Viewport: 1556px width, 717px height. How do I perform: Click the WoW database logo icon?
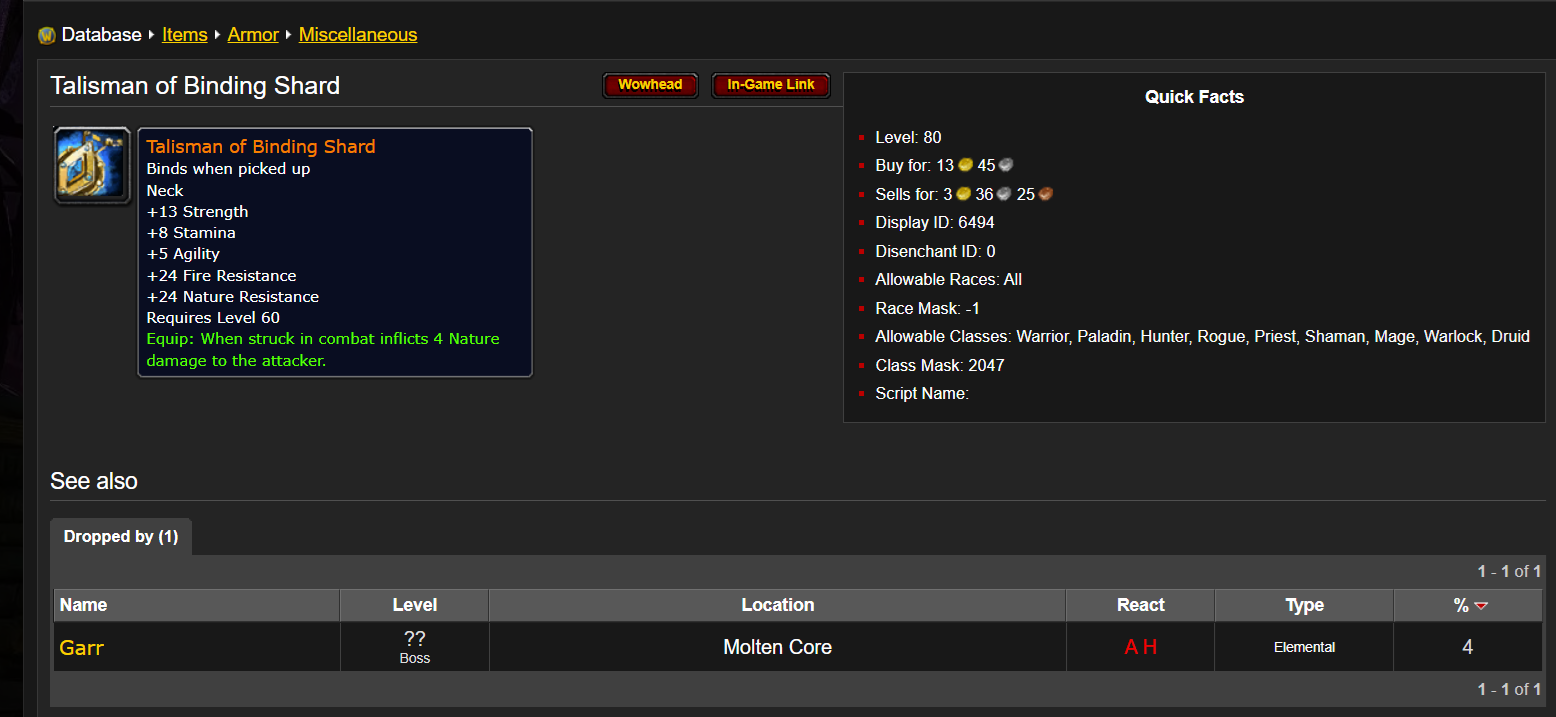pos(46,36)
